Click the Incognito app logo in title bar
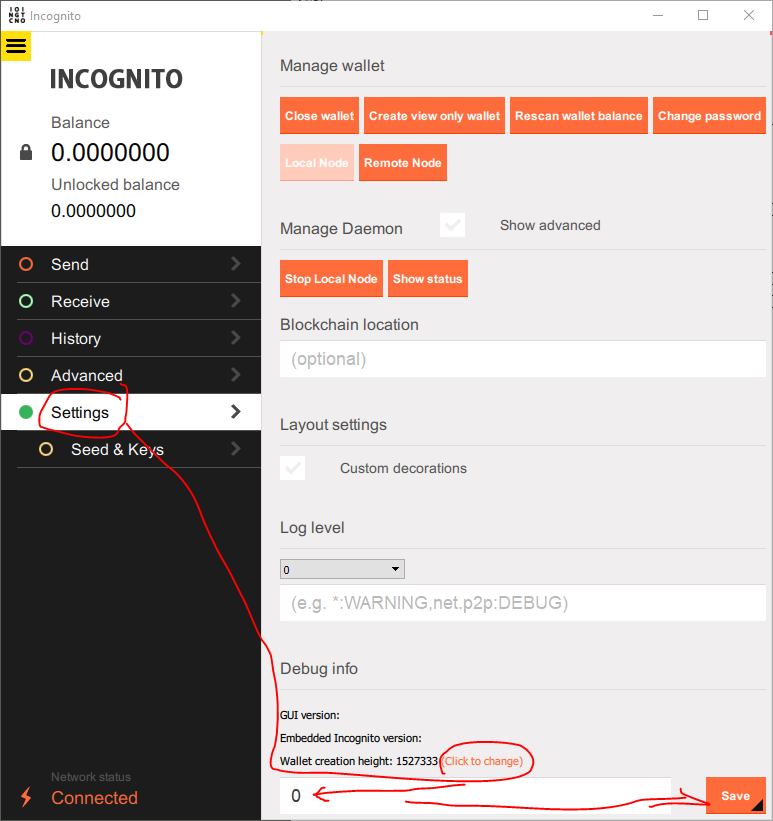Image resolution: width=773 pixels, height=821 pixels. (17, 15)
